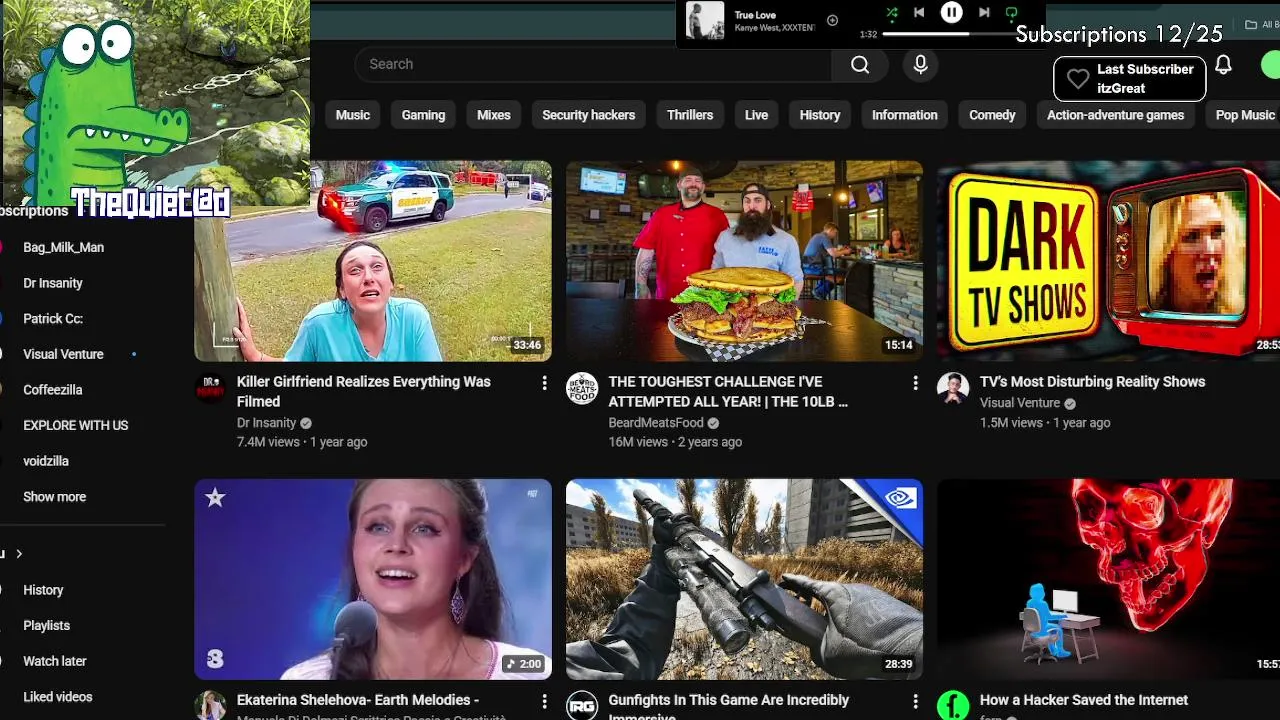1280x720 pixels.
Task: Open THE TOUGHEST CHALLENGE video title
Action: [728, 391]
